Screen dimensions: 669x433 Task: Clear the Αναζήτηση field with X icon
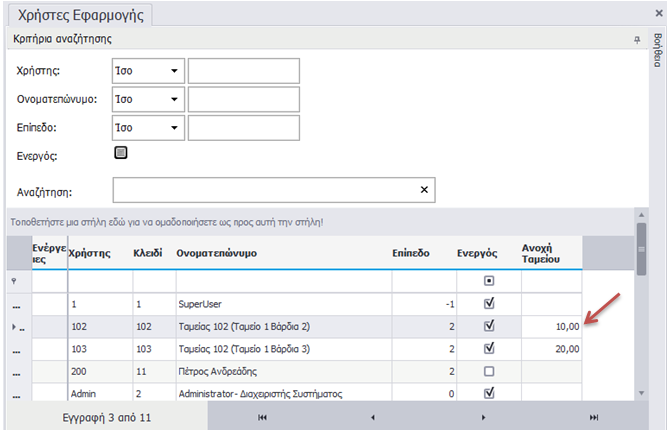pos(423,190)
